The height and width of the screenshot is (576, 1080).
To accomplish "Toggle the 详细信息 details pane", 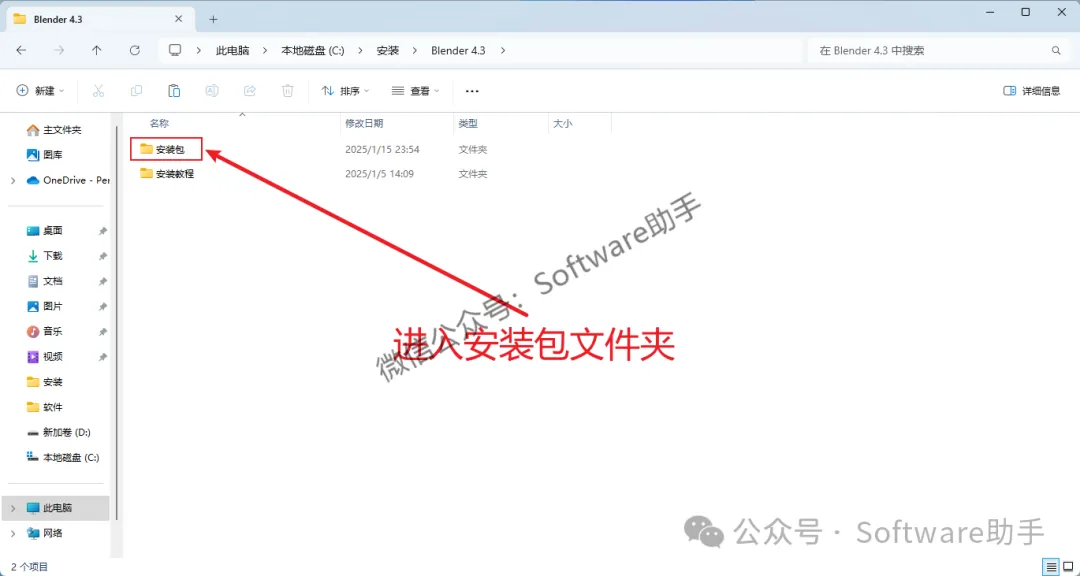I will (x=1032, y=91).
